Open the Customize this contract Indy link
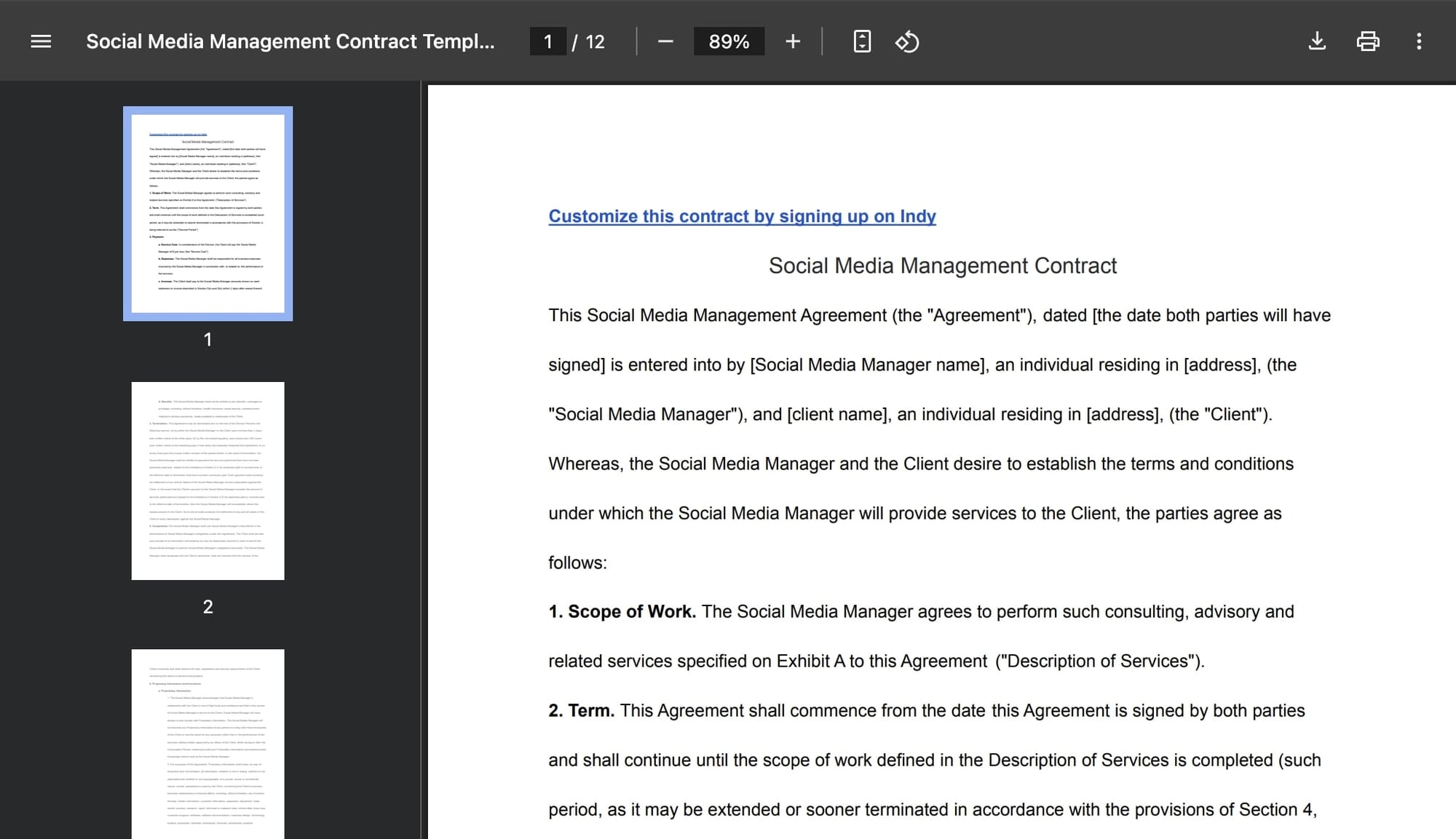Screen dimensions: 1456x839 tap(742, 216)
